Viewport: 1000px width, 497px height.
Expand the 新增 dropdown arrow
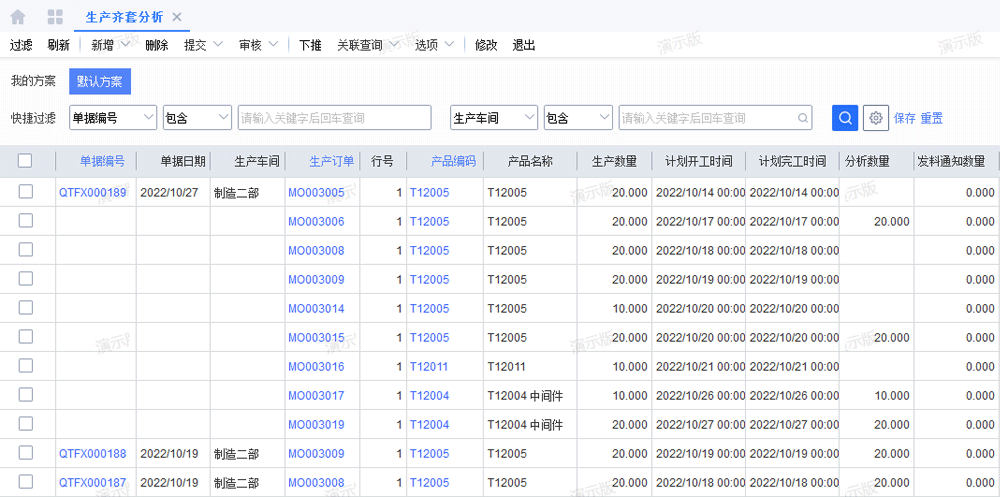pos(125,45)
